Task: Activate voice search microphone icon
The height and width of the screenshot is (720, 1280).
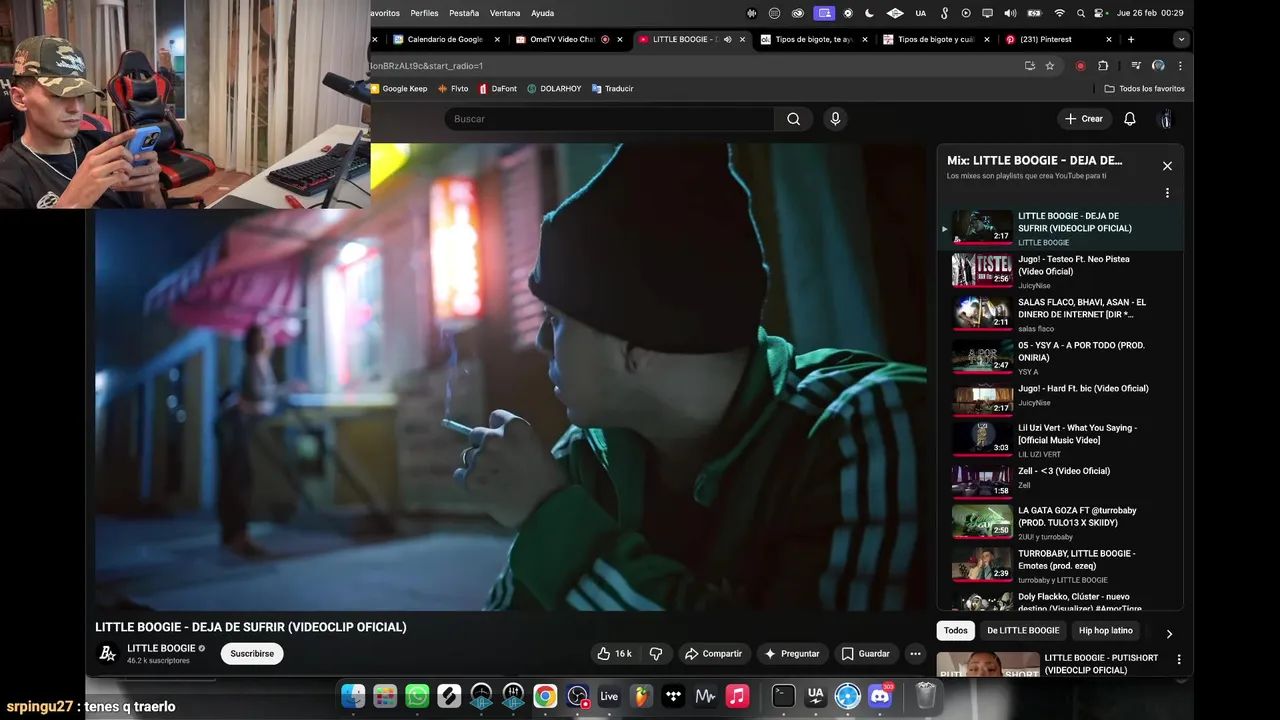Action: tap(835, 119)
